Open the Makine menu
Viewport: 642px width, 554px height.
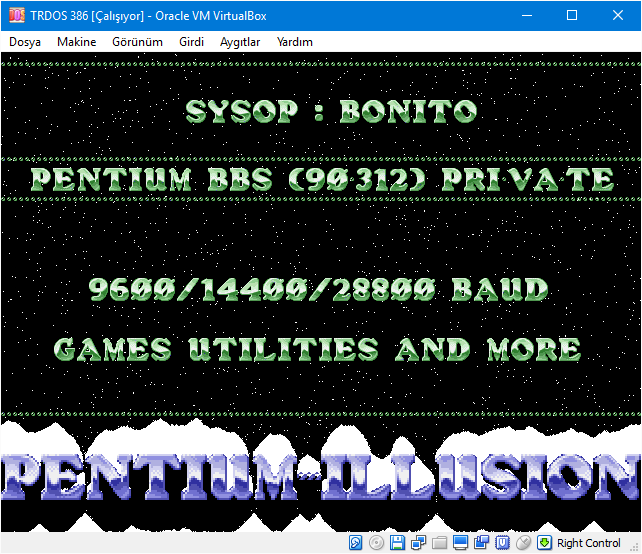77,42
